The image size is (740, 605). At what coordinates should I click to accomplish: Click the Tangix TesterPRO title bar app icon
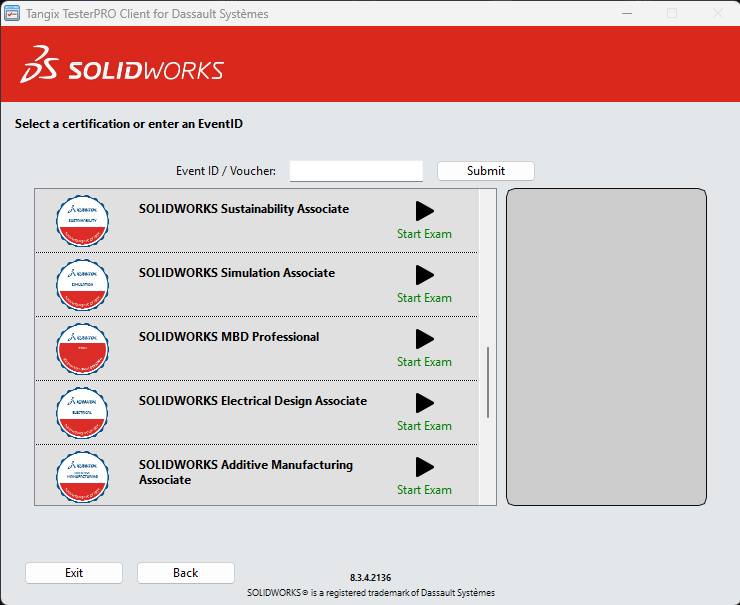11,13
